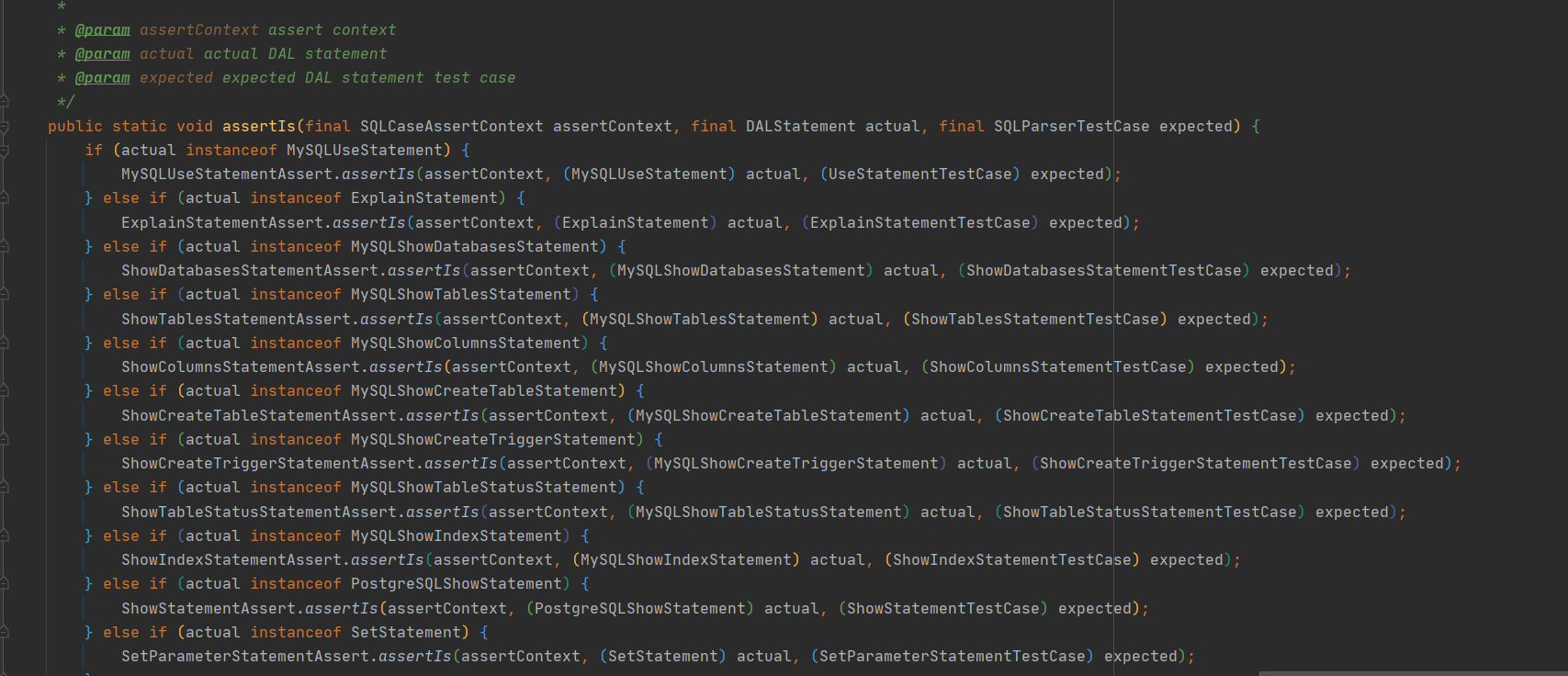This screenshot has width=1568, height=676.
Task: Click '(ShowCreateTableStatementTestCase)' cast expression
Action: tap(1150, 416)
